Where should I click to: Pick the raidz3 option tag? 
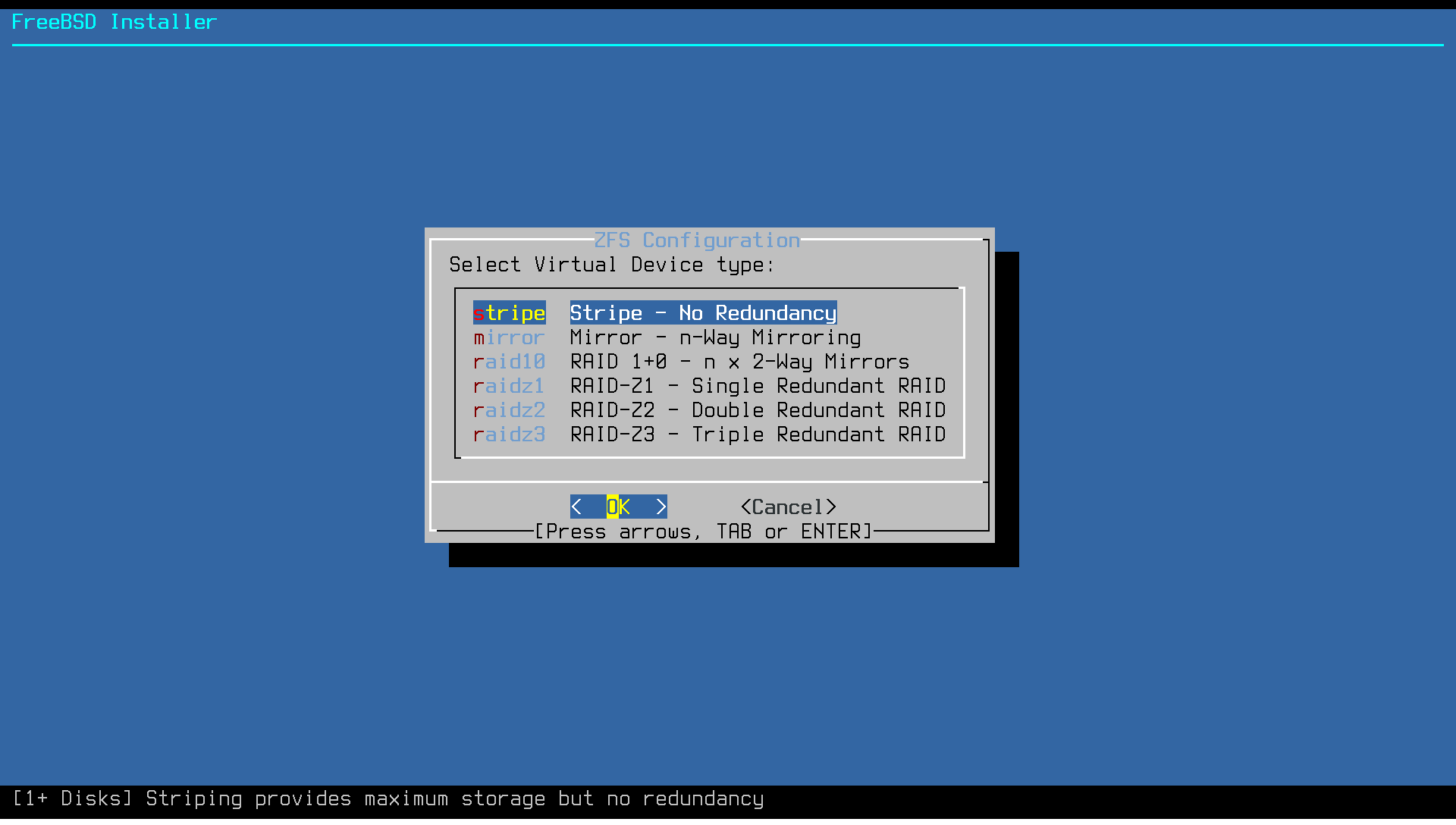tap(509, 434)
